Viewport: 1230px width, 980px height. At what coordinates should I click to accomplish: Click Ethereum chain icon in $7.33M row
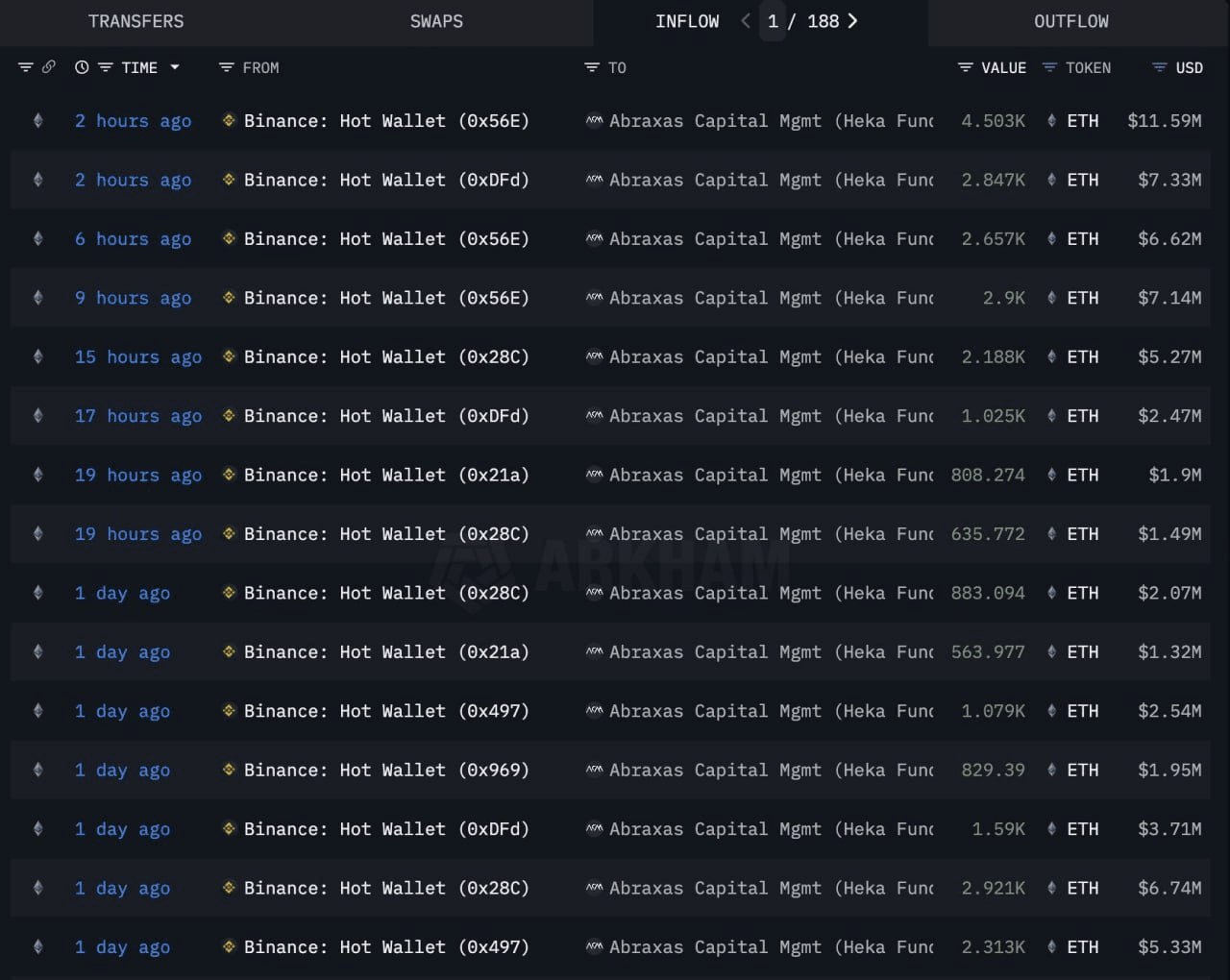(38, 180)
